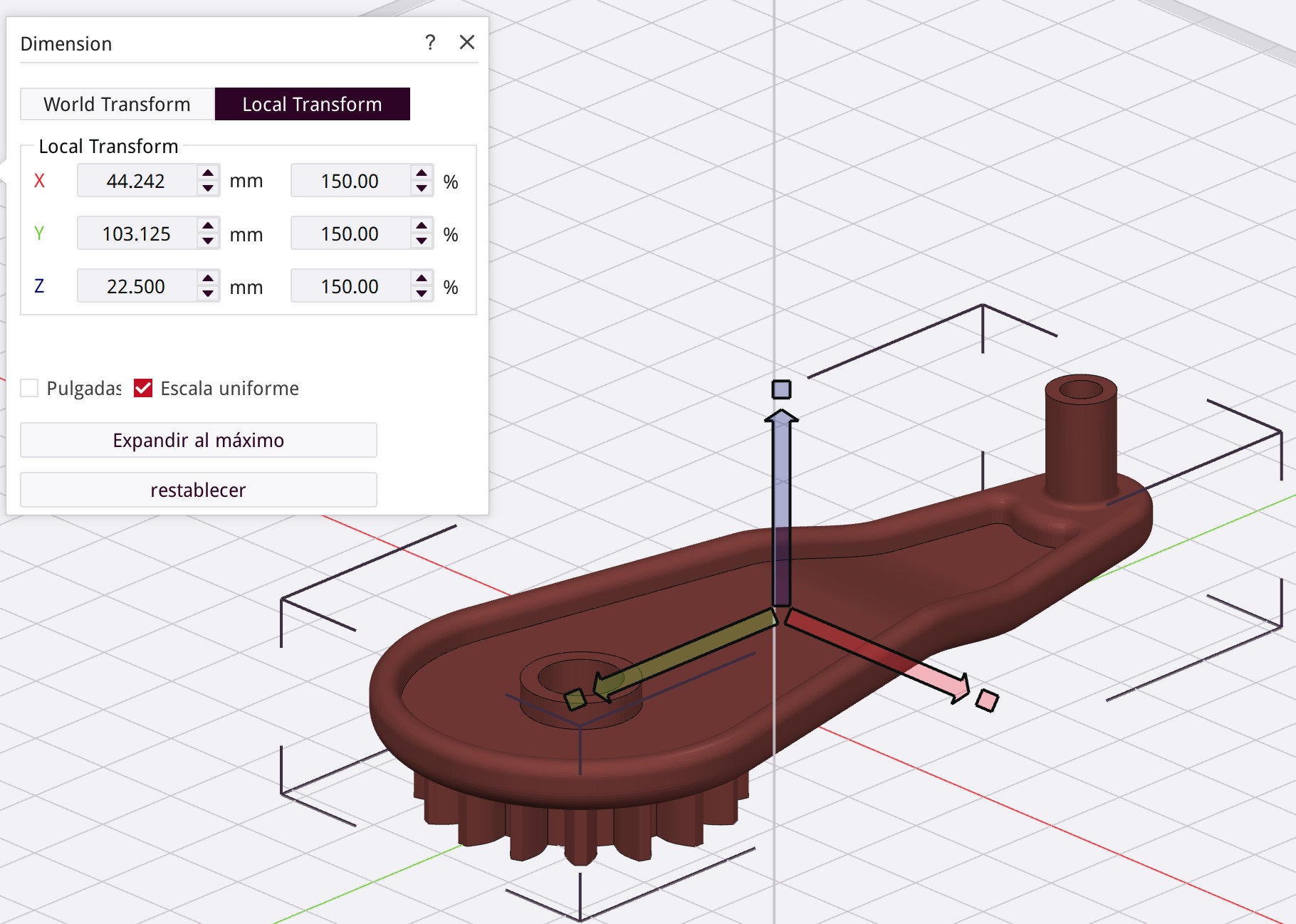The width and height of the screenshot is (1296, 924).
Task: Close the Dimension panel
Action: 467,43
